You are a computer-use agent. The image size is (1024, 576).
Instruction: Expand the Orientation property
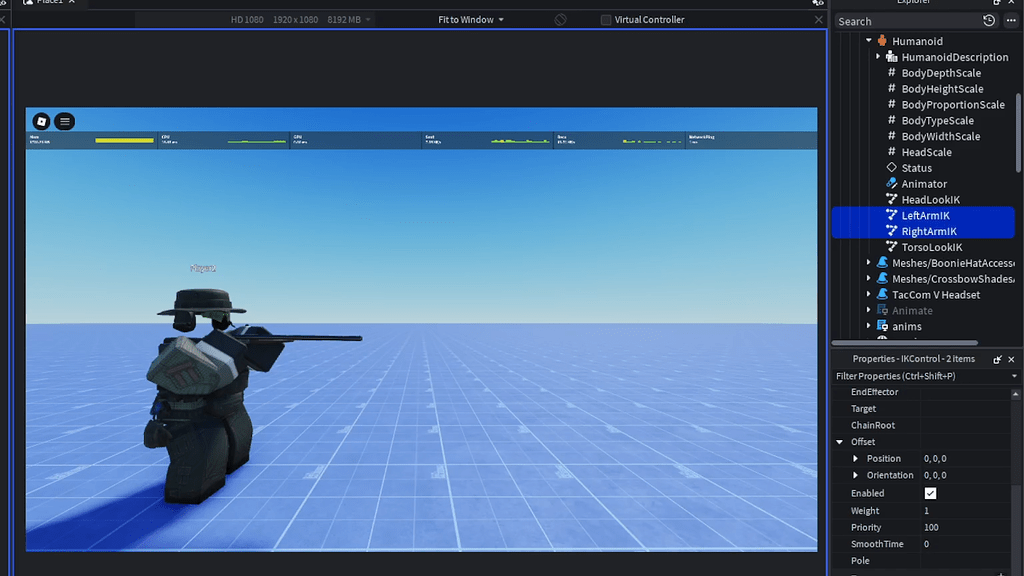856,475
